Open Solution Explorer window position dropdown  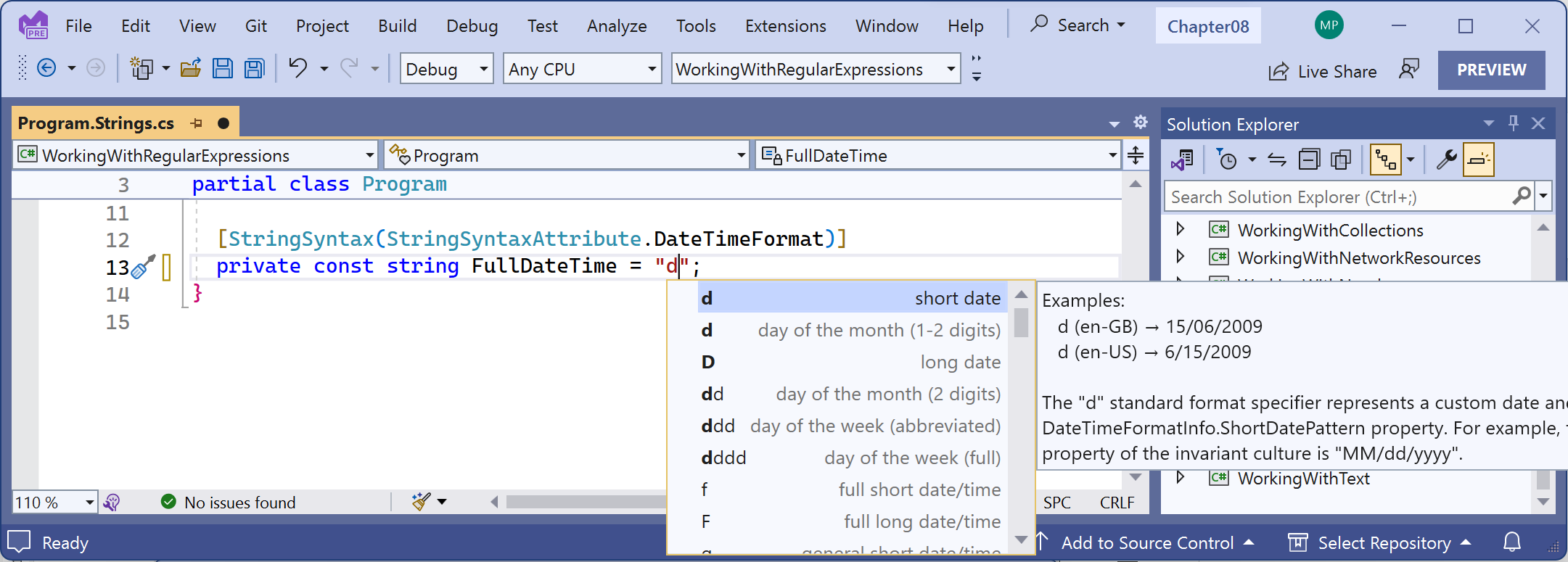1488,123
